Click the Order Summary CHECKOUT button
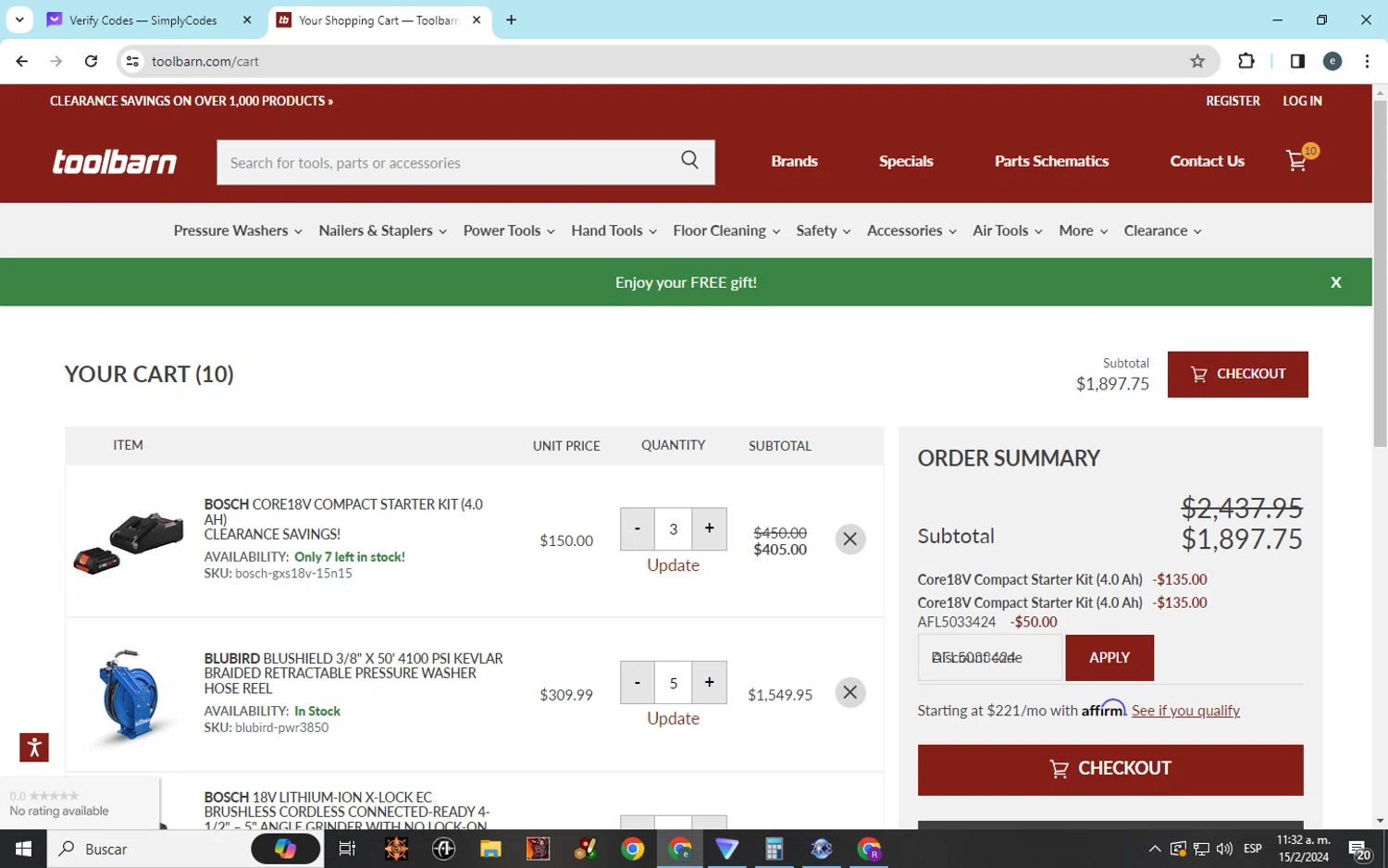The width and height of the screenshot is (1388, 868). tap(1109, 769)
